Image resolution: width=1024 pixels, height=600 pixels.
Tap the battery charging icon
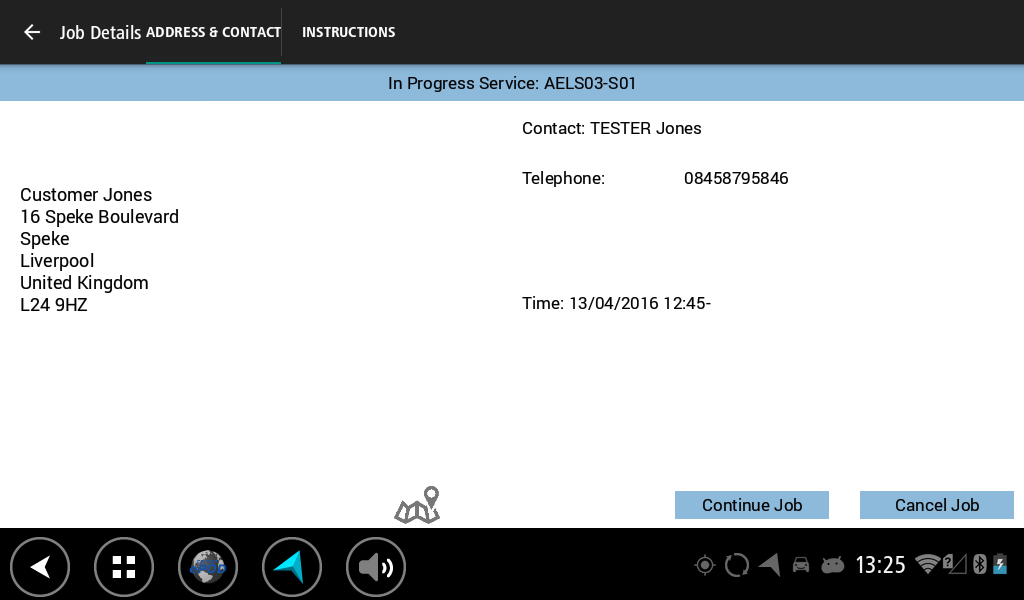point(1000,564)
